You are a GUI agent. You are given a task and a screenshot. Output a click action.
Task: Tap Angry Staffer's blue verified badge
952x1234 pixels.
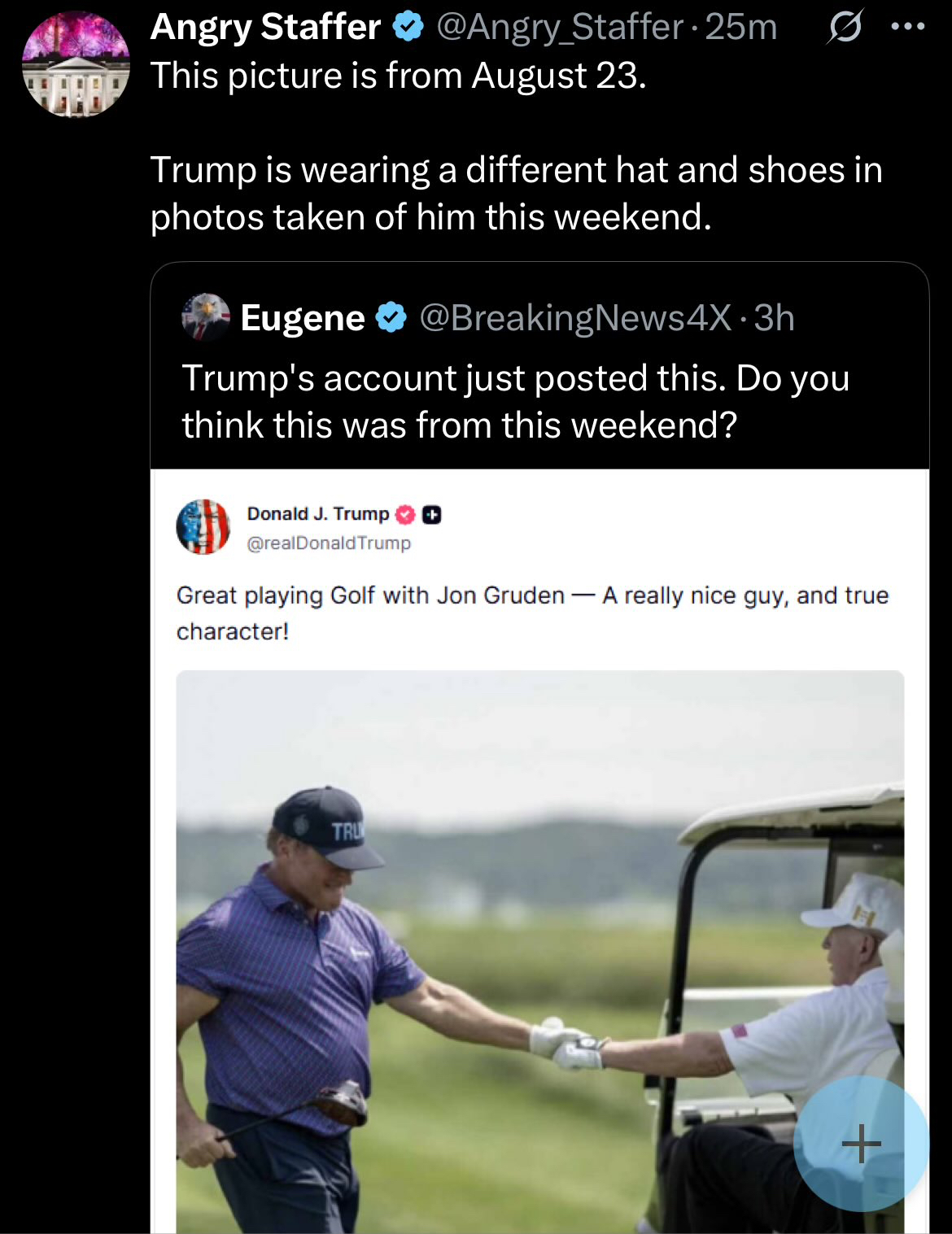[x=408, y=28]
